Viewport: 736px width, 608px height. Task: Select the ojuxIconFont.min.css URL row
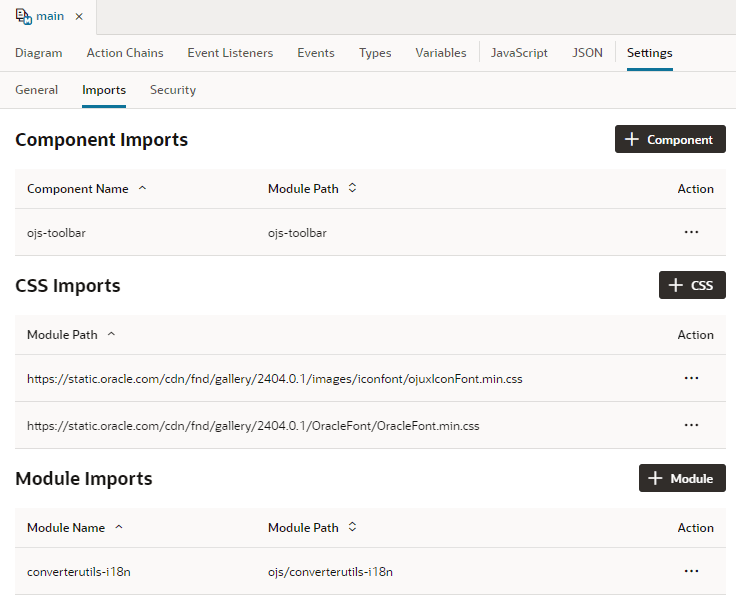[370, 378]
